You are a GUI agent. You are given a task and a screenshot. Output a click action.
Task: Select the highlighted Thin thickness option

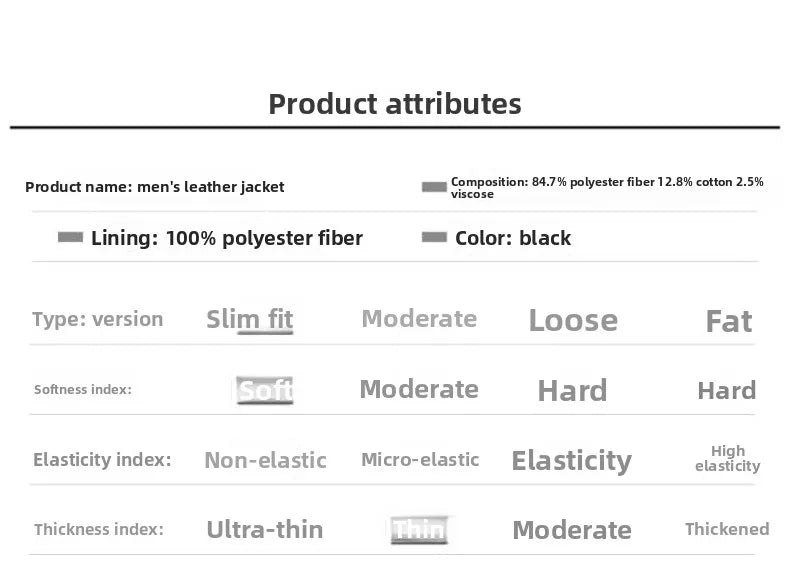tap(419, 530)
